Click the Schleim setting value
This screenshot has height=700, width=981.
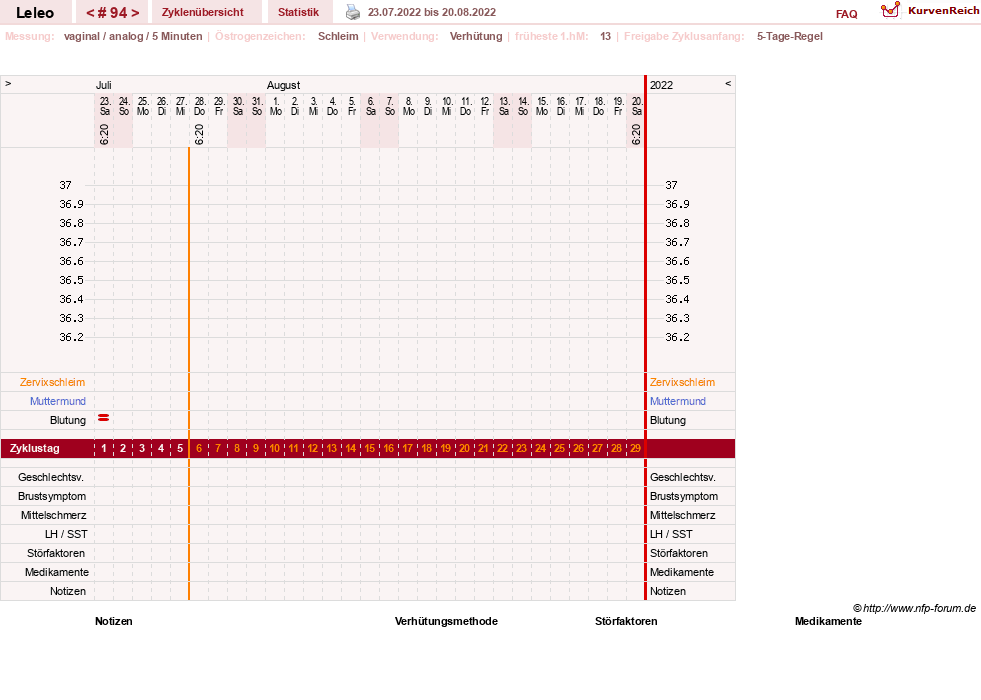tap(338, 36)
